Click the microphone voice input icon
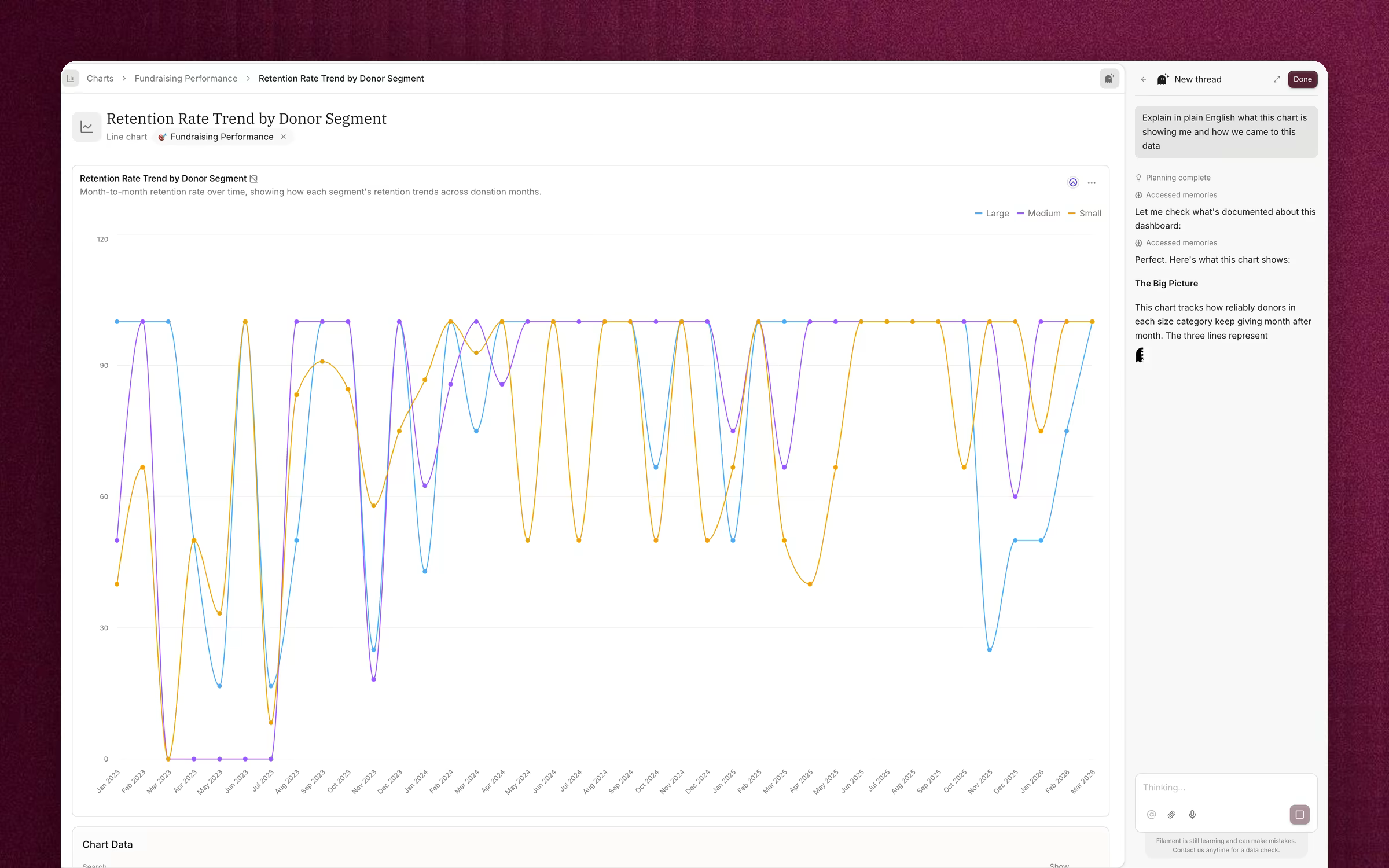The image size is (1389, 868). [1192, 815]
